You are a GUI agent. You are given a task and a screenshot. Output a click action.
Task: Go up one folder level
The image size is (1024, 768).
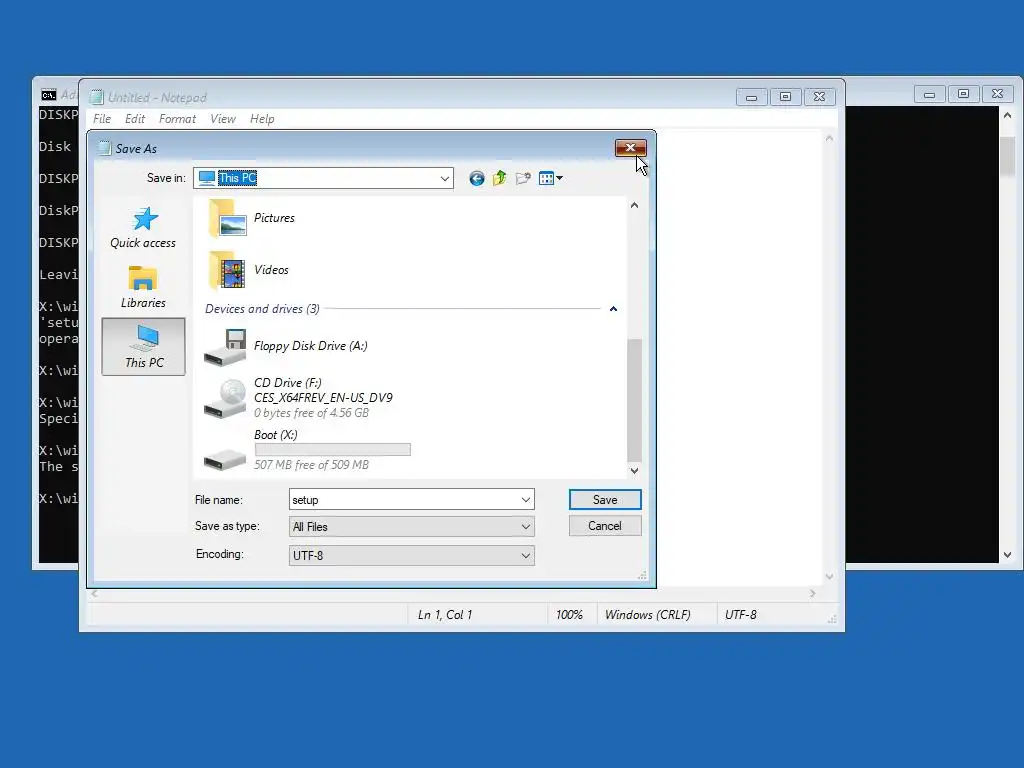point(500,178)
